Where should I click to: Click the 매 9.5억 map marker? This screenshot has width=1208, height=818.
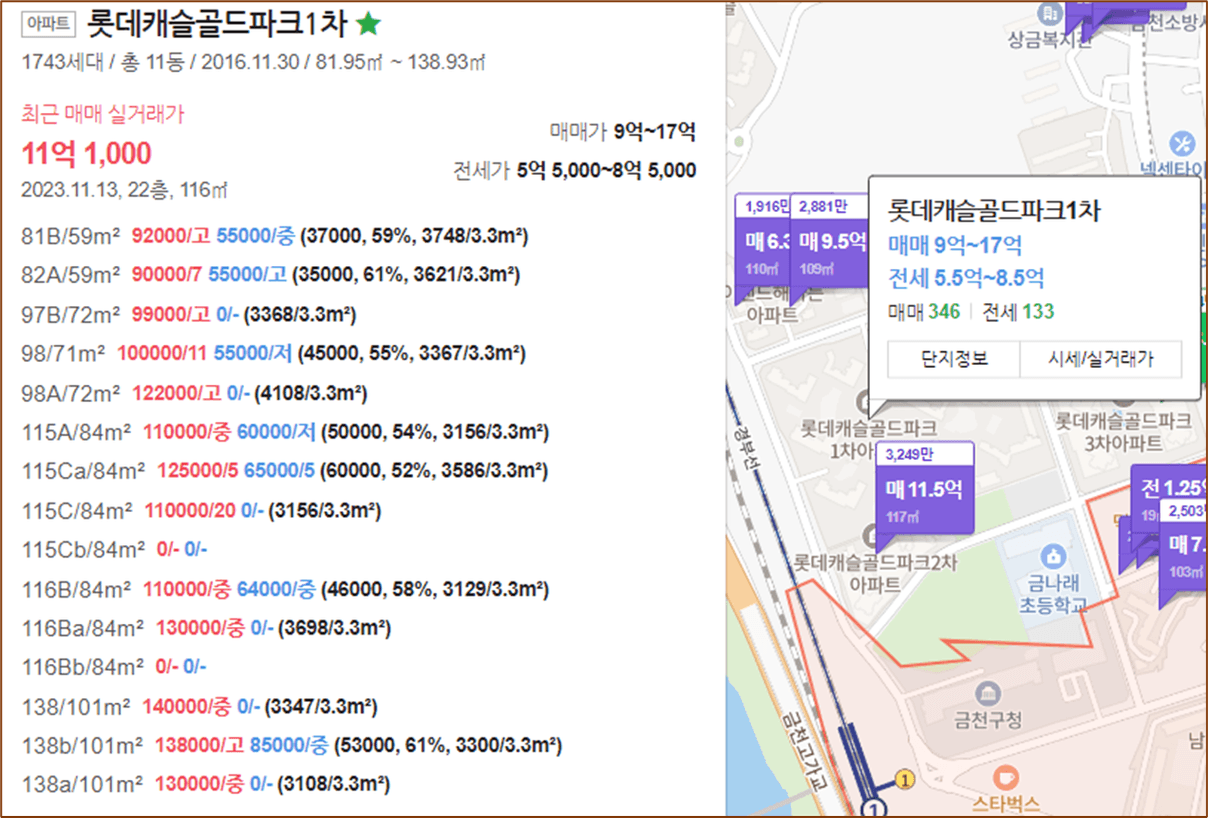(x=829, y=242)
